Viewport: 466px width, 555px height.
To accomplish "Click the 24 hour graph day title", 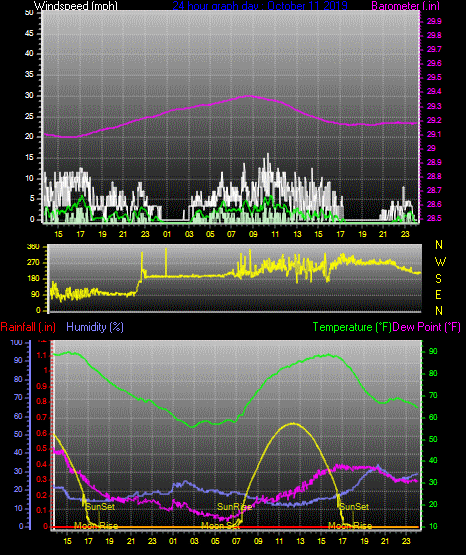I will 260,5.
